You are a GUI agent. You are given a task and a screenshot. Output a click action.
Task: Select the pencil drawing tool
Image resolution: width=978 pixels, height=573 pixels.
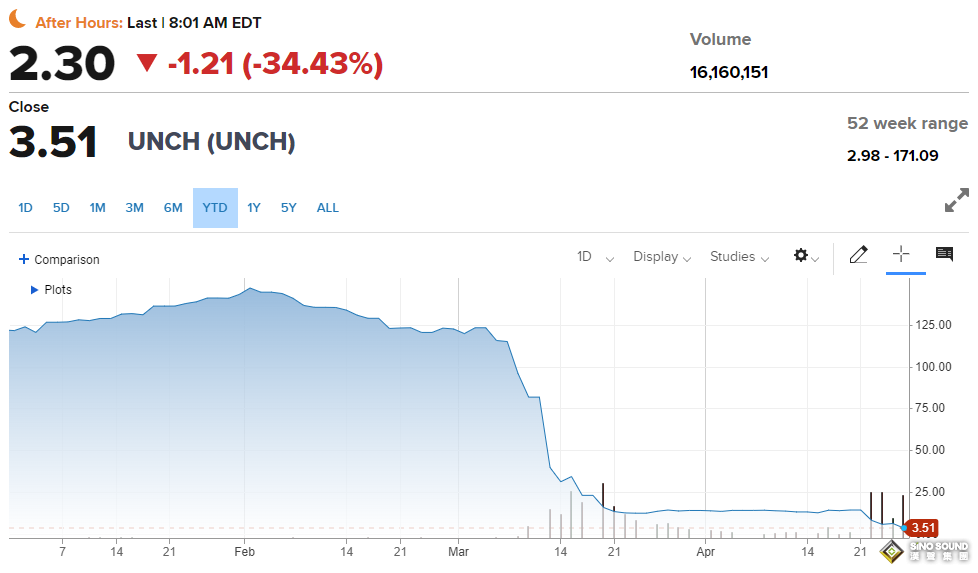tap(858, 255)
